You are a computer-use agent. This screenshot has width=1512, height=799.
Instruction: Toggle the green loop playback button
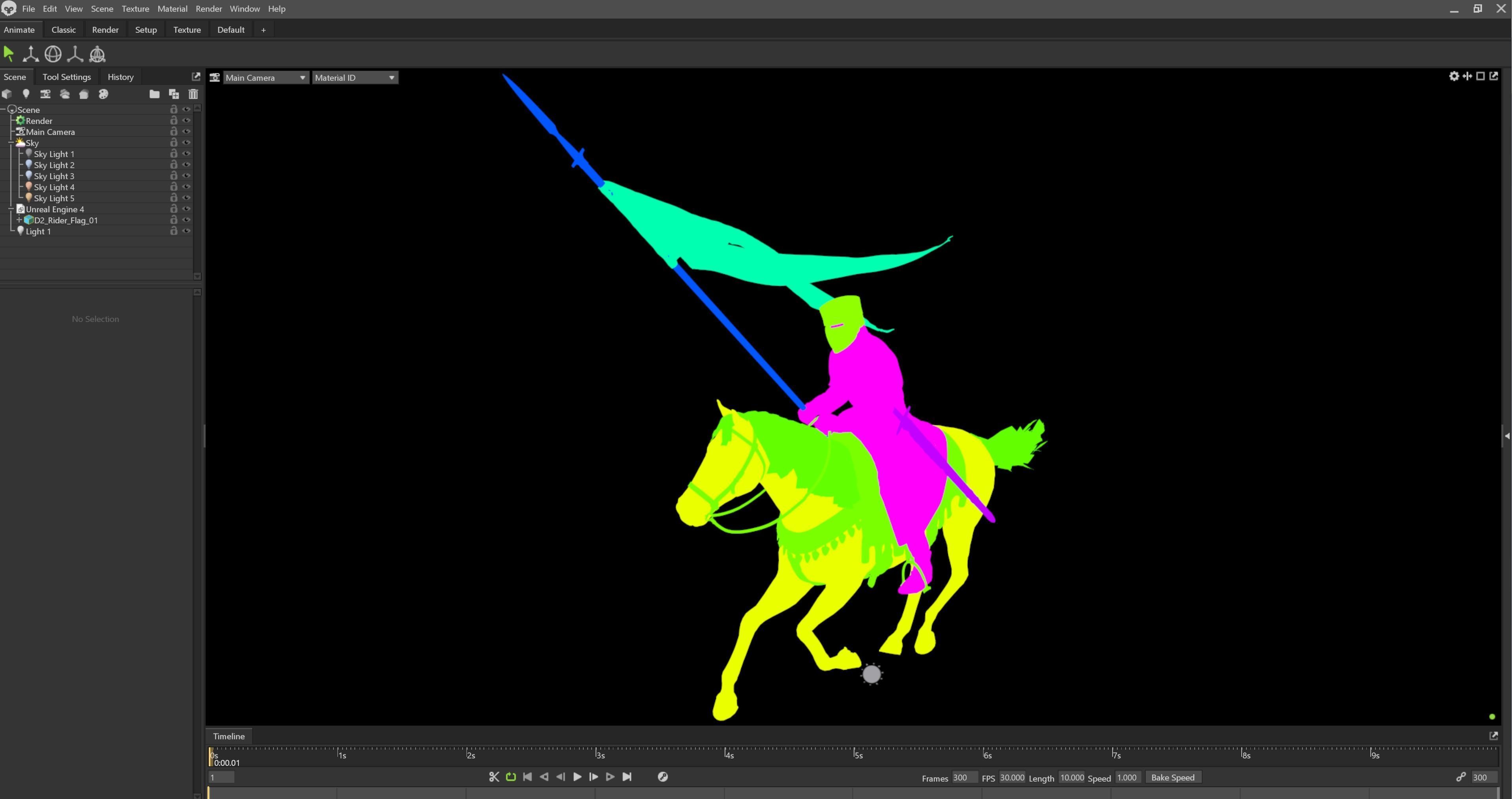tap(511, 777)
